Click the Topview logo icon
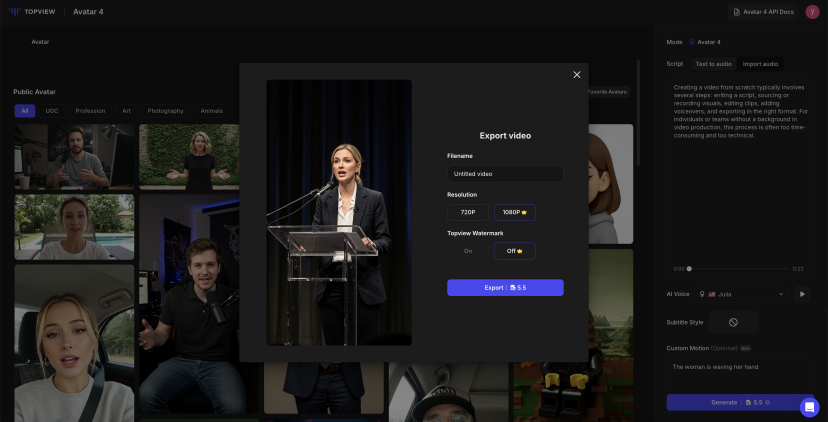The height and width of the screenshot is (422, 828). tap(15, 12)
